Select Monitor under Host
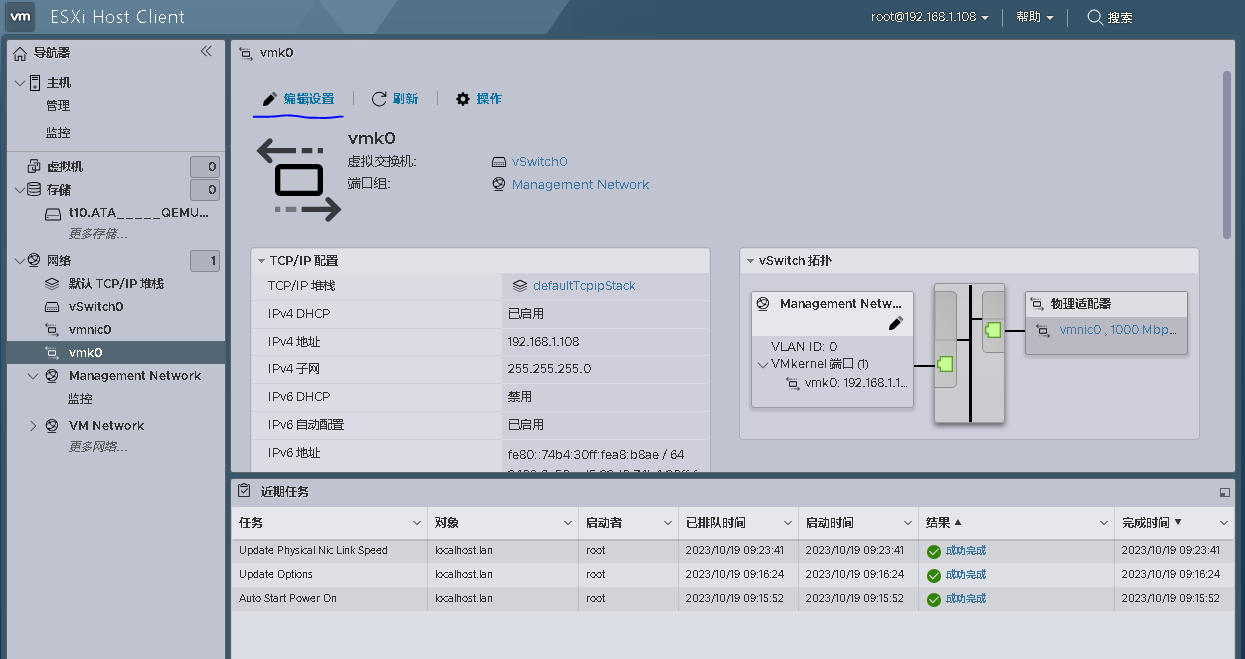 [58, 133]
